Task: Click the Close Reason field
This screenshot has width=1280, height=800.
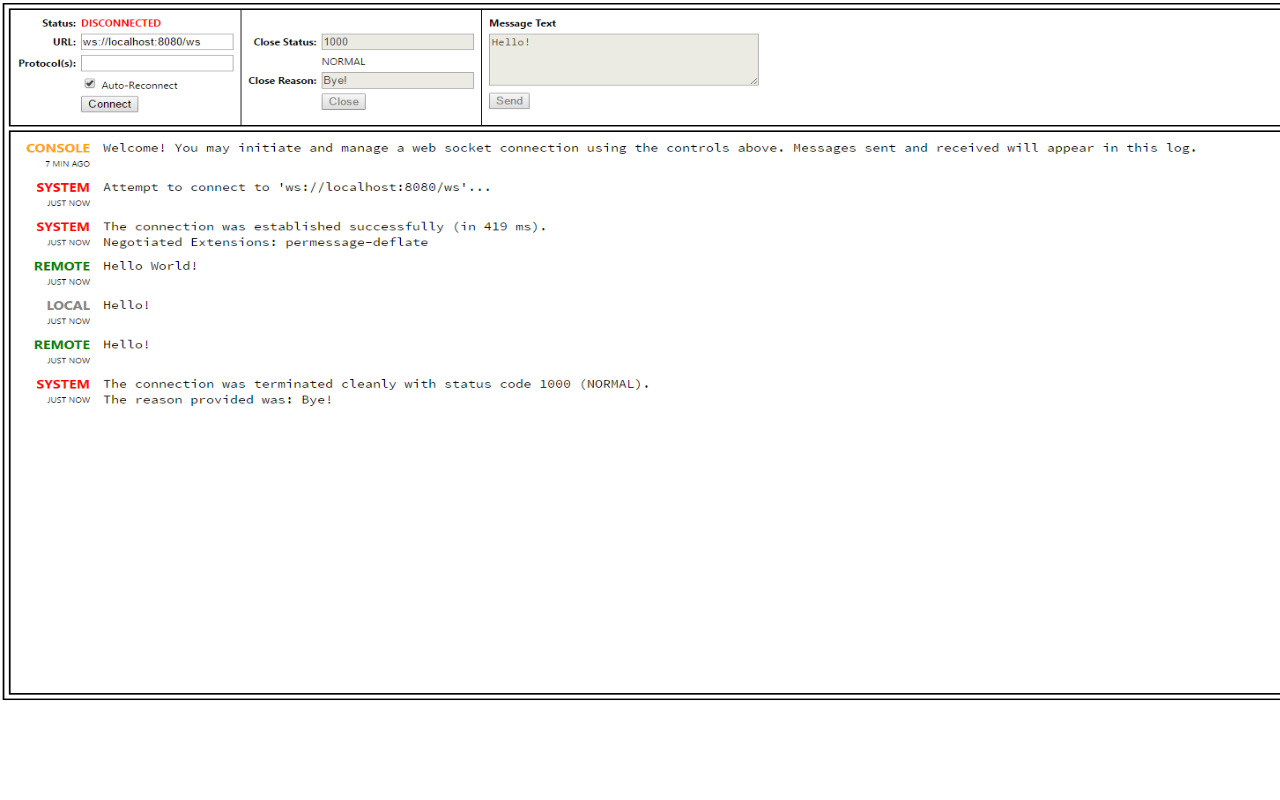Action: click(397, 80)
